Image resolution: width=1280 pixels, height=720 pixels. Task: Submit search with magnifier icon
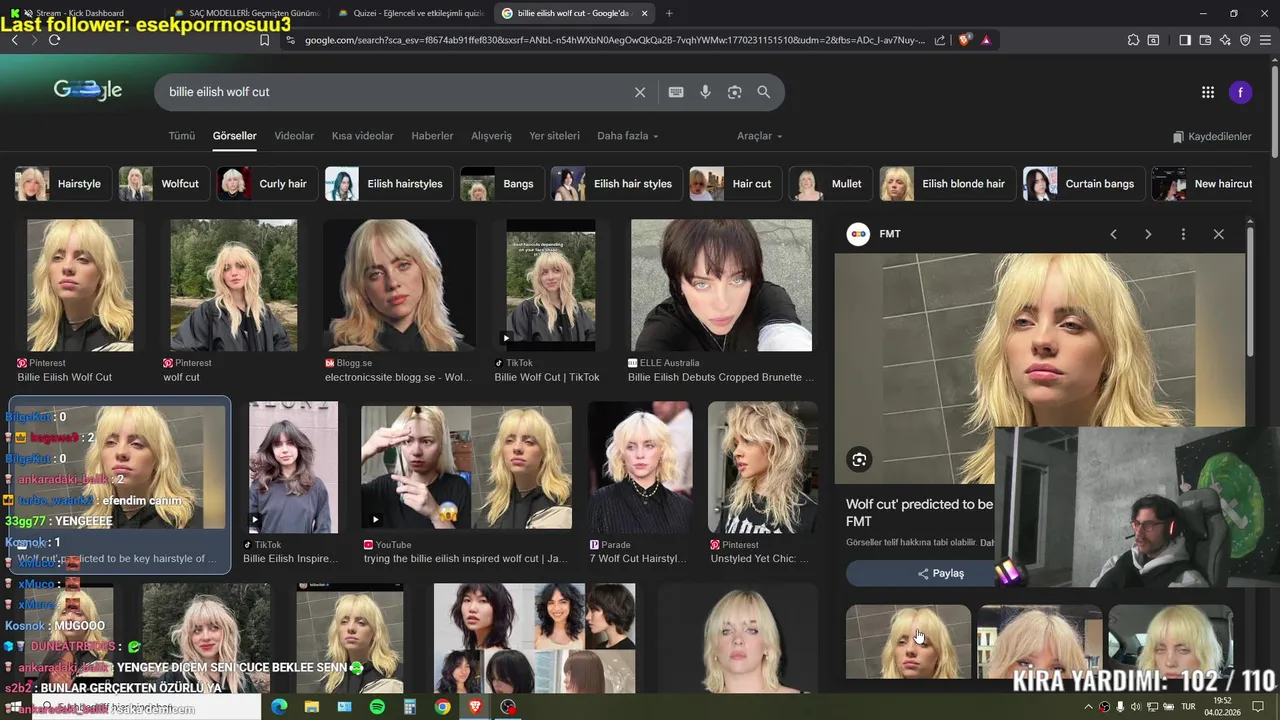764,92
